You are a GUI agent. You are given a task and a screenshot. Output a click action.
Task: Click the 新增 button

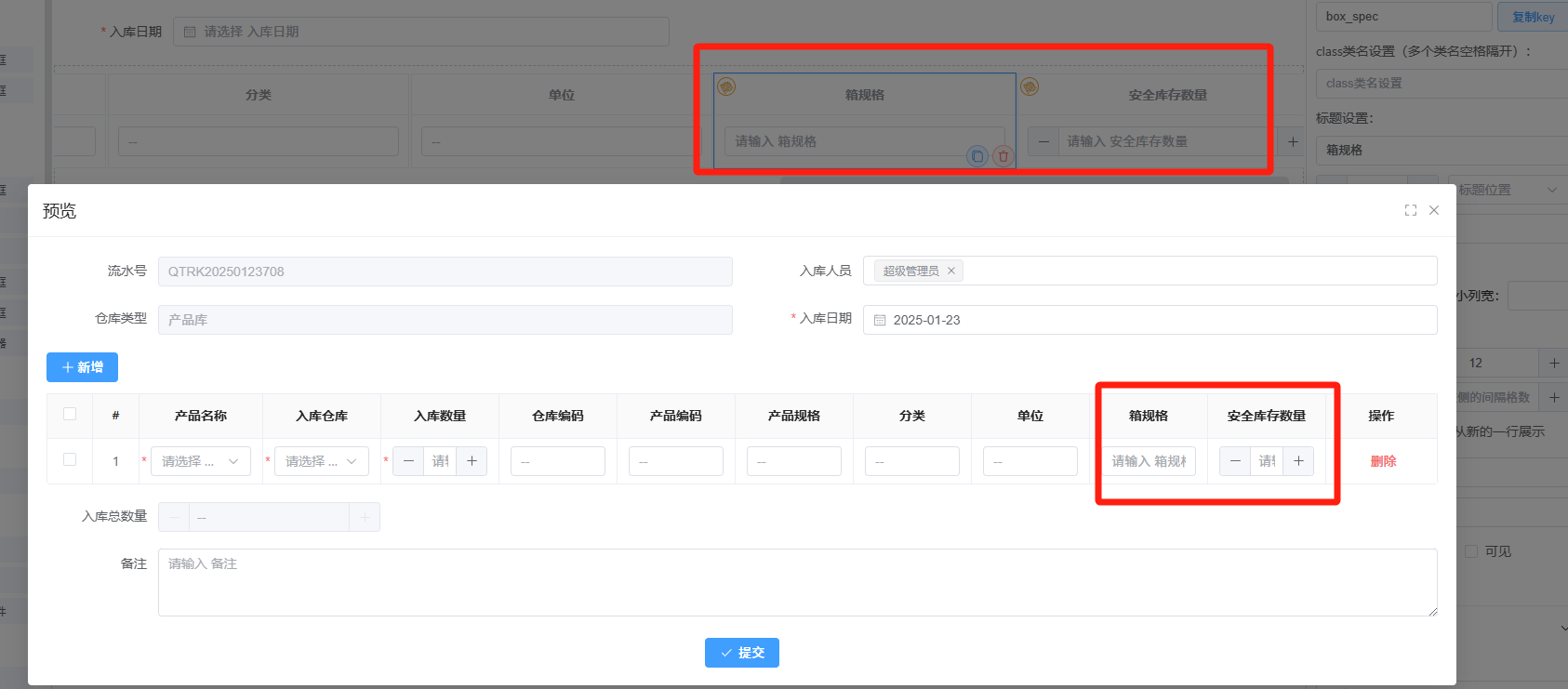(x=82, y=367)
